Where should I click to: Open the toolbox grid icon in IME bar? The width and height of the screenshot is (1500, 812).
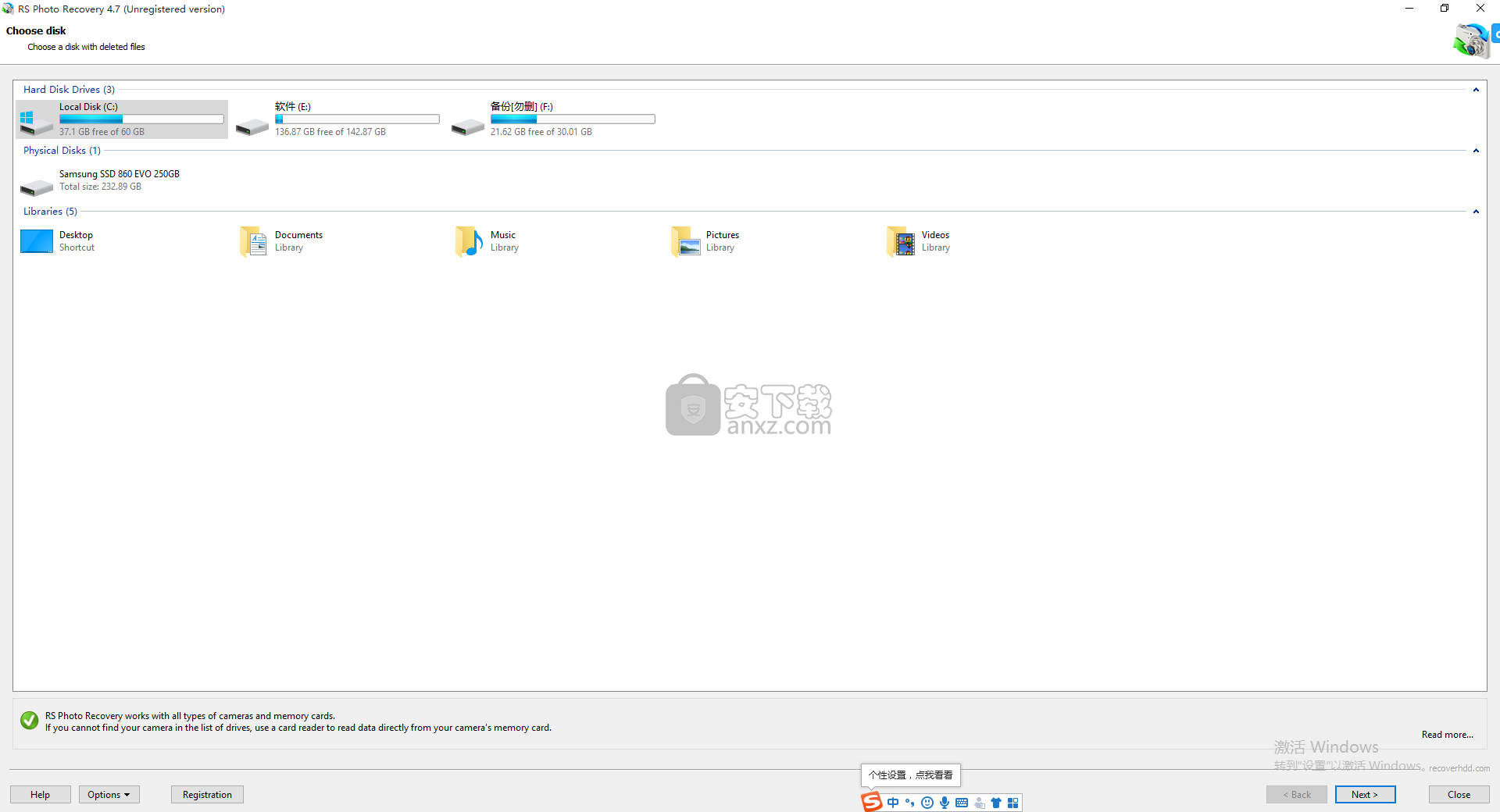[1013, 803]
